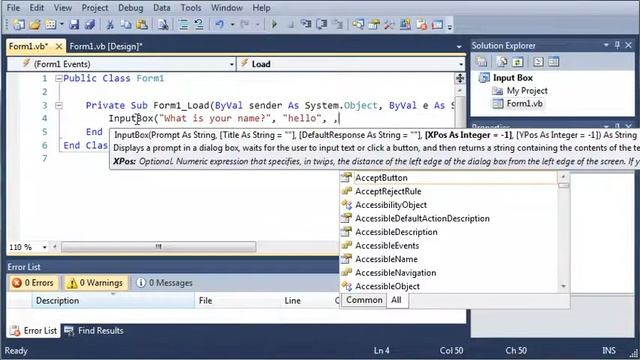
Task: Click the Open File folder icon
Action: 35,24
